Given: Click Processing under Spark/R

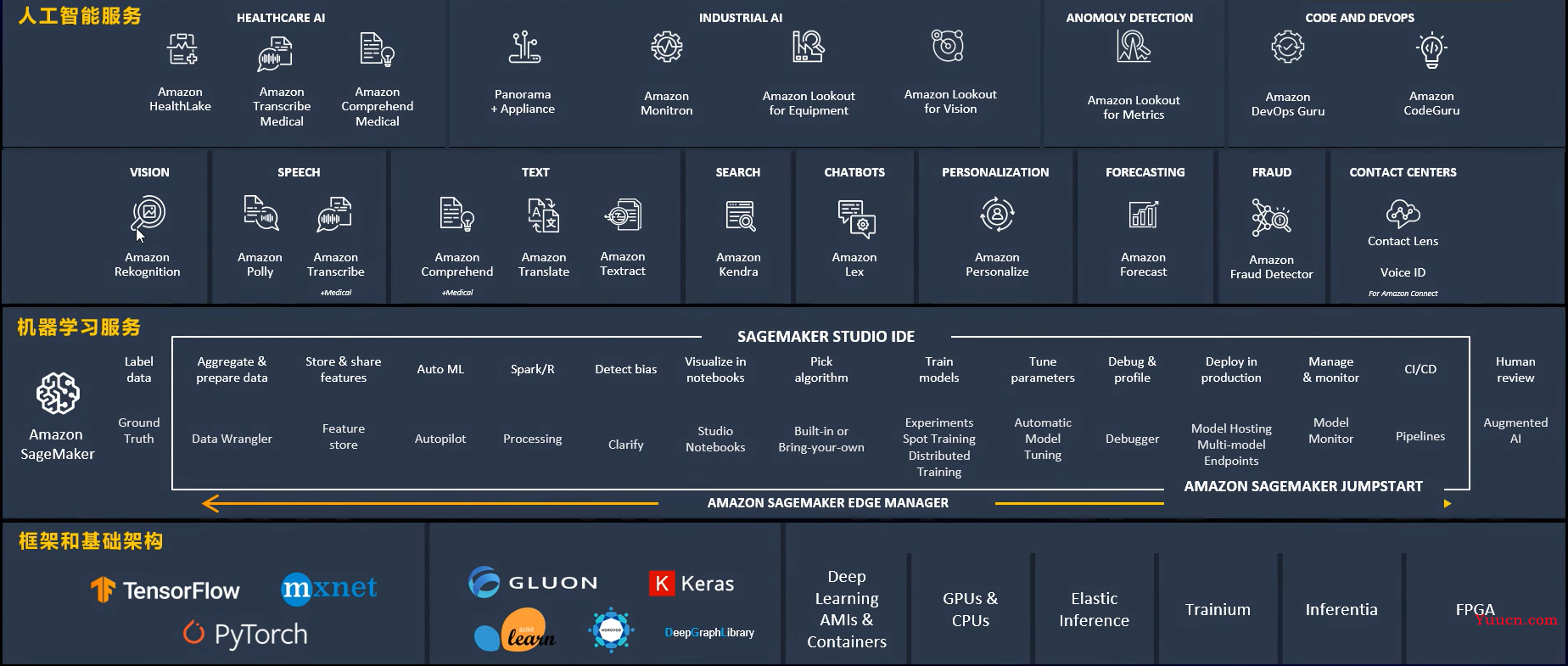Looking at the screenshot, I should tap(532, 439).
